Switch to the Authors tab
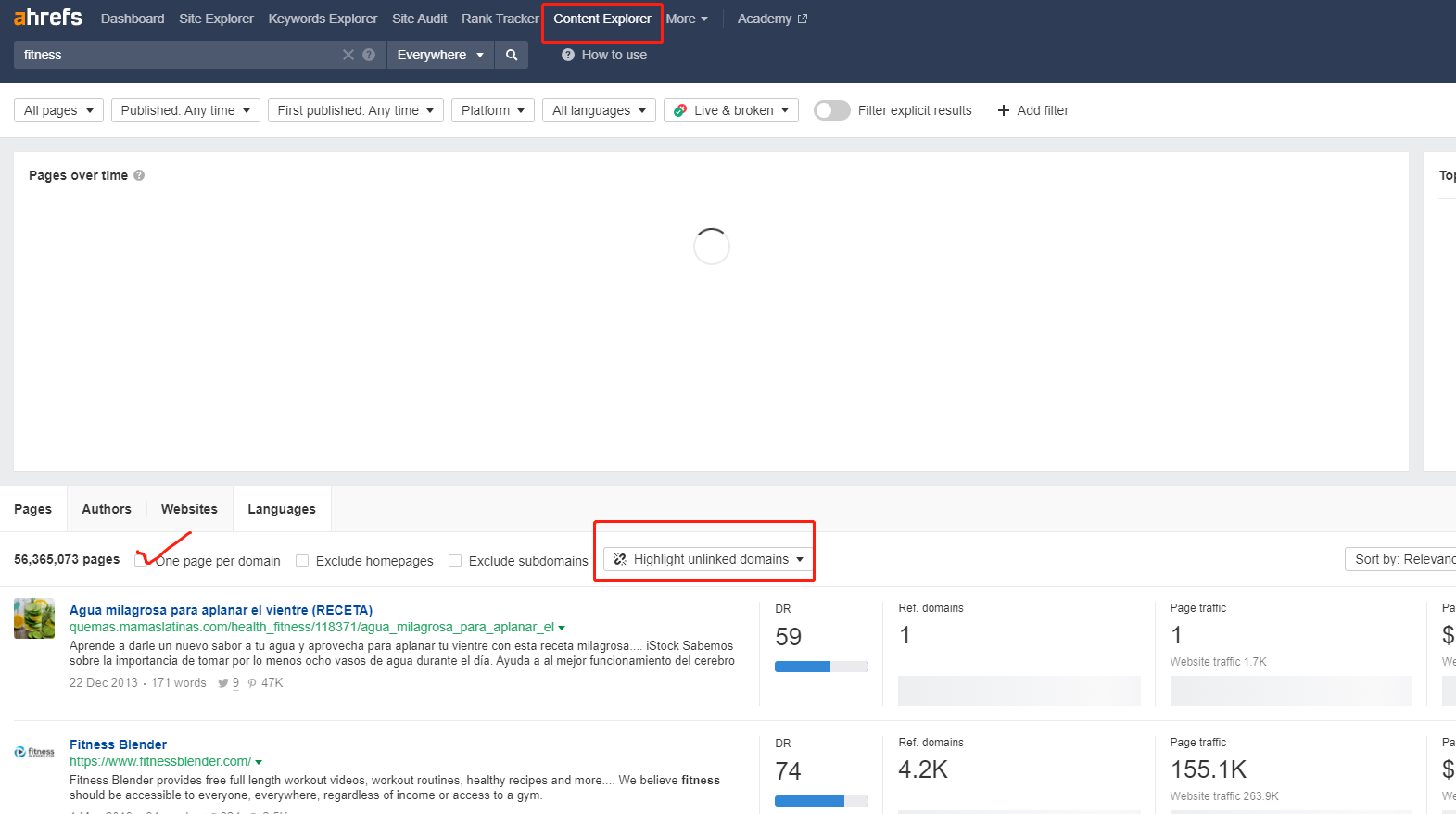Viewport: 1456px width, 814px height. point(107,509)
